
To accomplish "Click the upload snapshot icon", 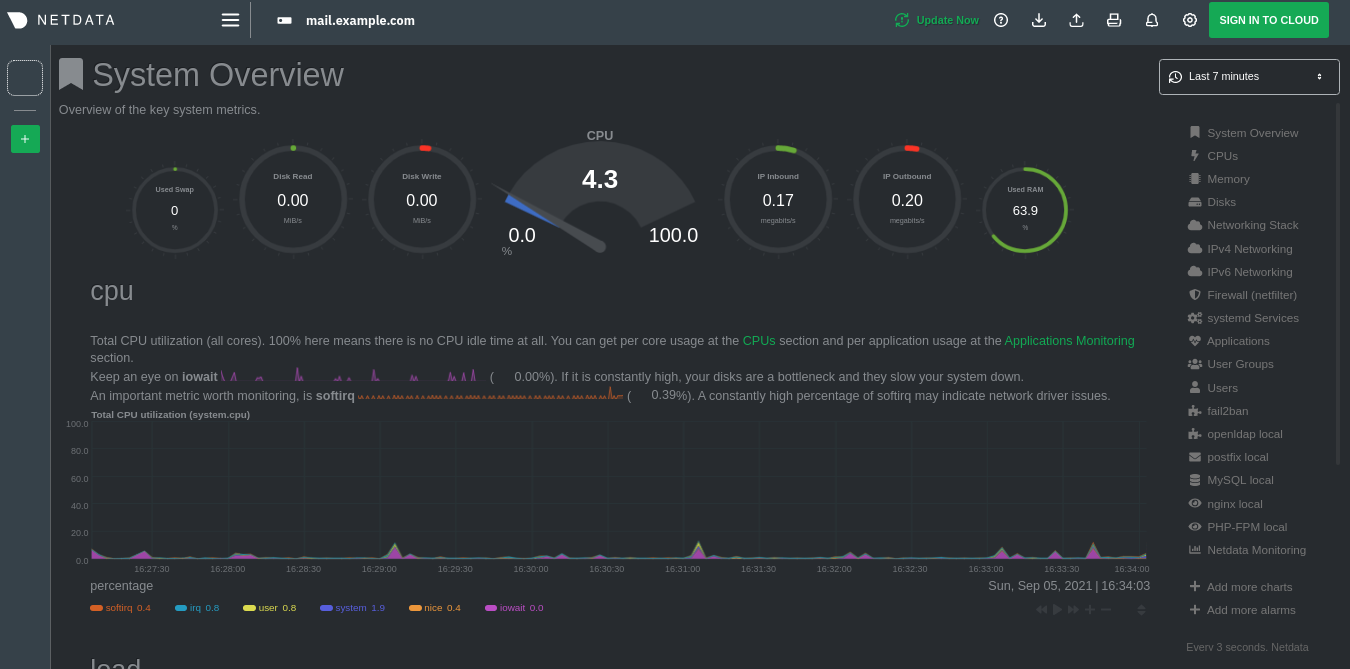I will tap(1076, 20).
